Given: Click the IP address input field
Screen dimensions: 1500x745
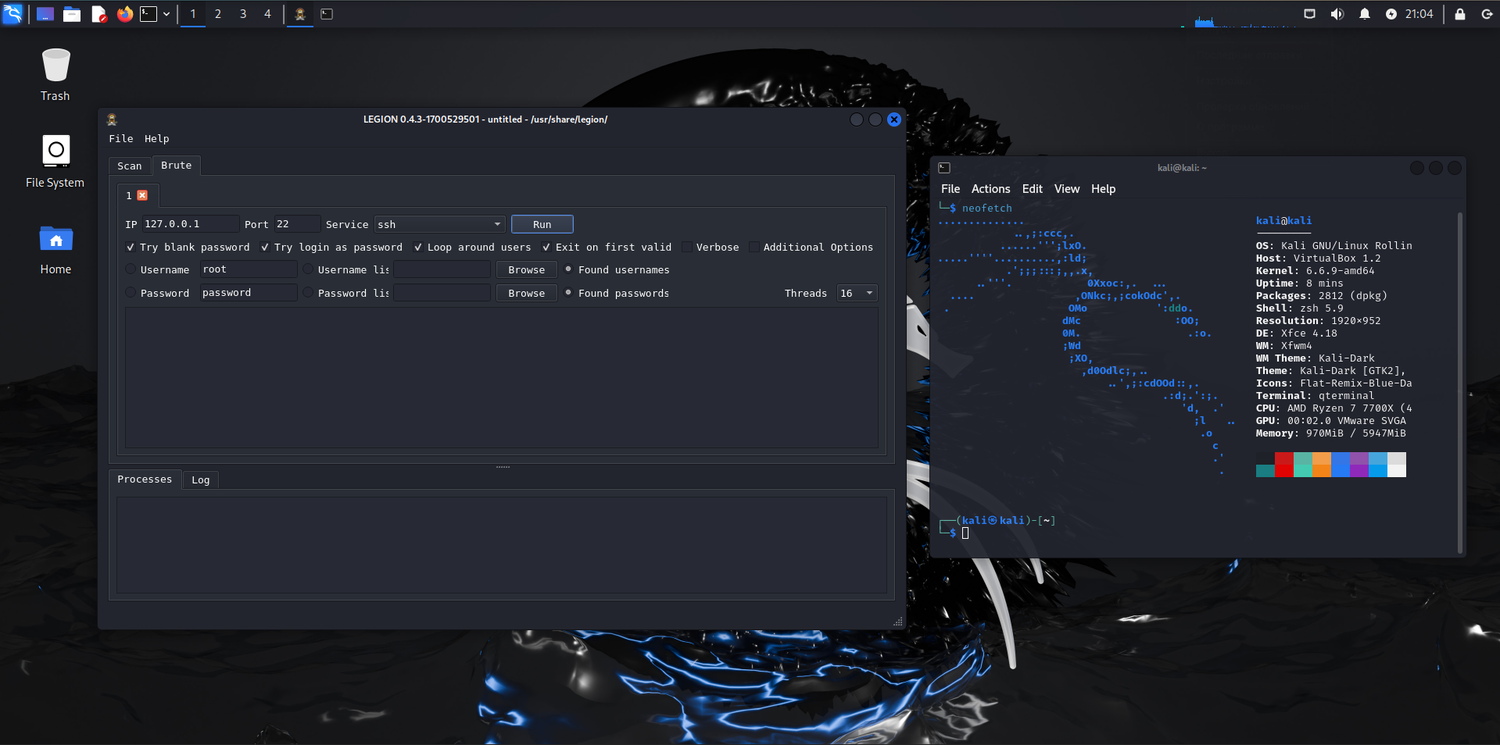Looking at the screenshot, I should point(190,224).
